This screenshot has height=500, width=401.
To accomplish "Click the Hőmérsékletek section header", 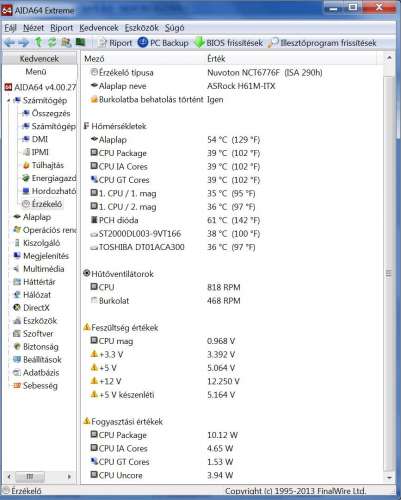I will click(115, 126).
